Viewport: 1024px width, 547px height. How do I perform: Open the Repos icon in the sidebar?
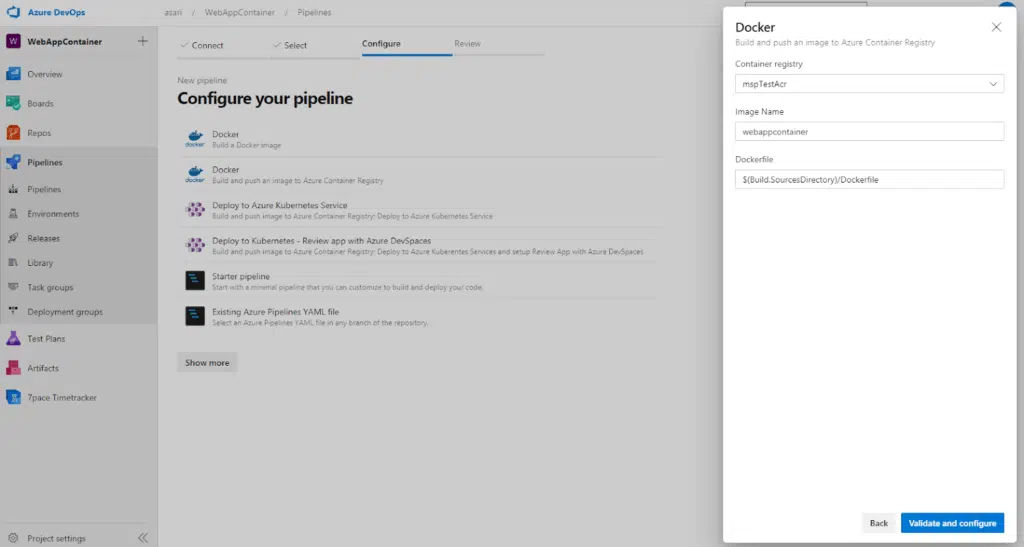(x=13, y=133)
